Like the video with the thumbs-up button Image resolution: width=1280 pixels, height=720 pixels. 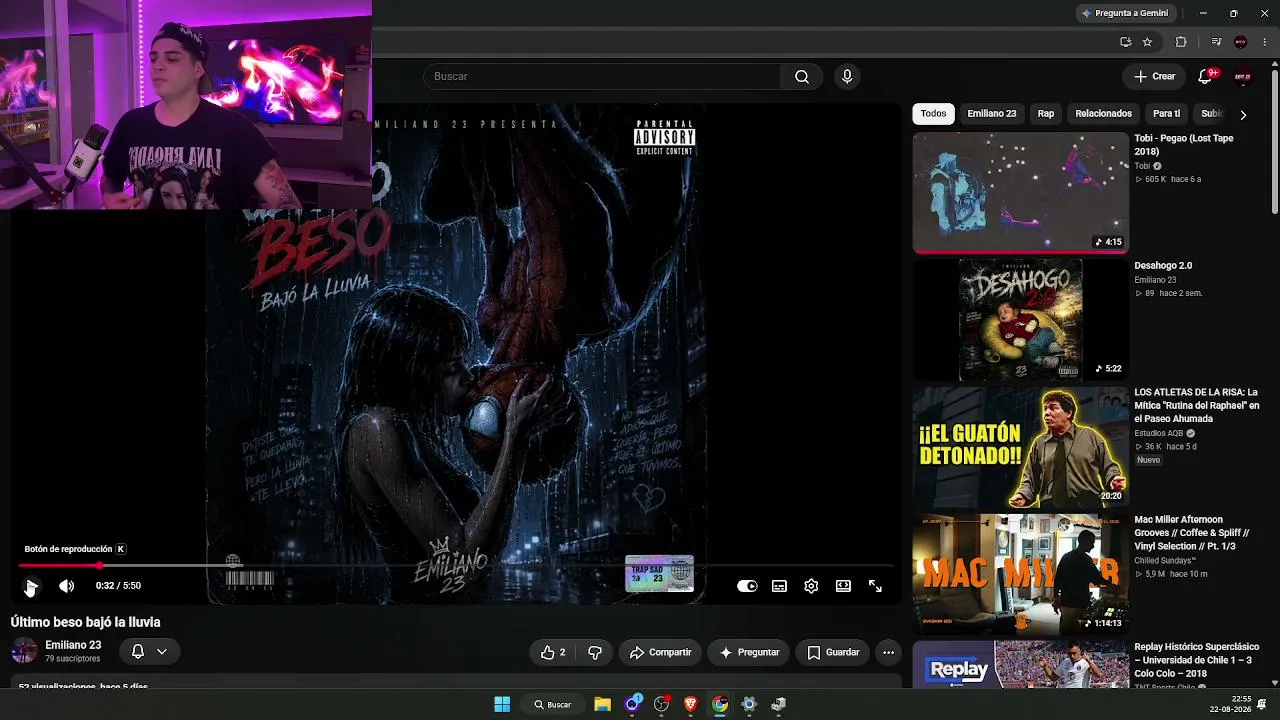pos(553,652)
